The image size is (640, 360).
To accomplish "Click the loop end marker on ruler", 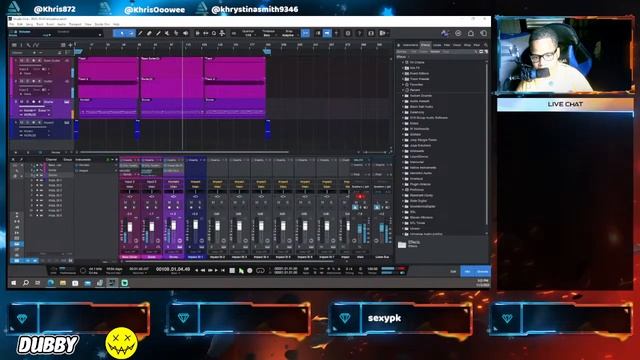I will [x=267, y=51].
